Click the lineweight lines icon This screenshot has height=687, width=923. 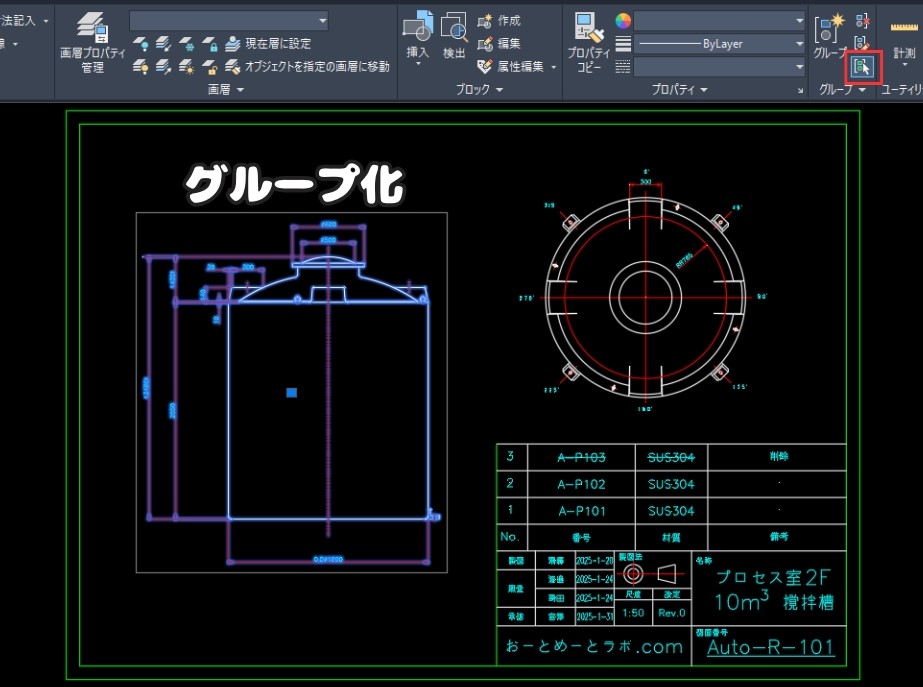[623, 44]
